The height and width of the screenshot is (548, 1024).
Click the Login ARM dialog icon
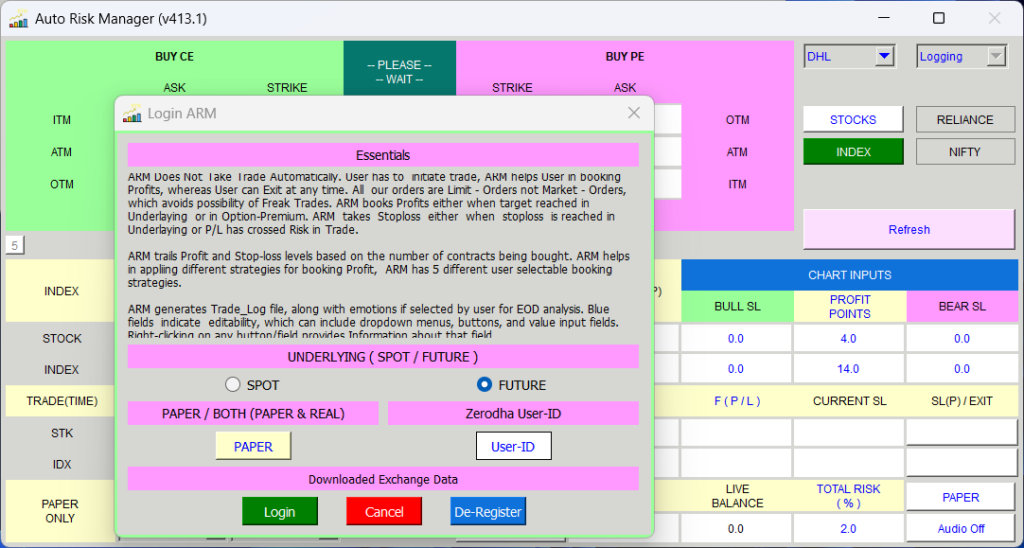(x=133, y=113)
